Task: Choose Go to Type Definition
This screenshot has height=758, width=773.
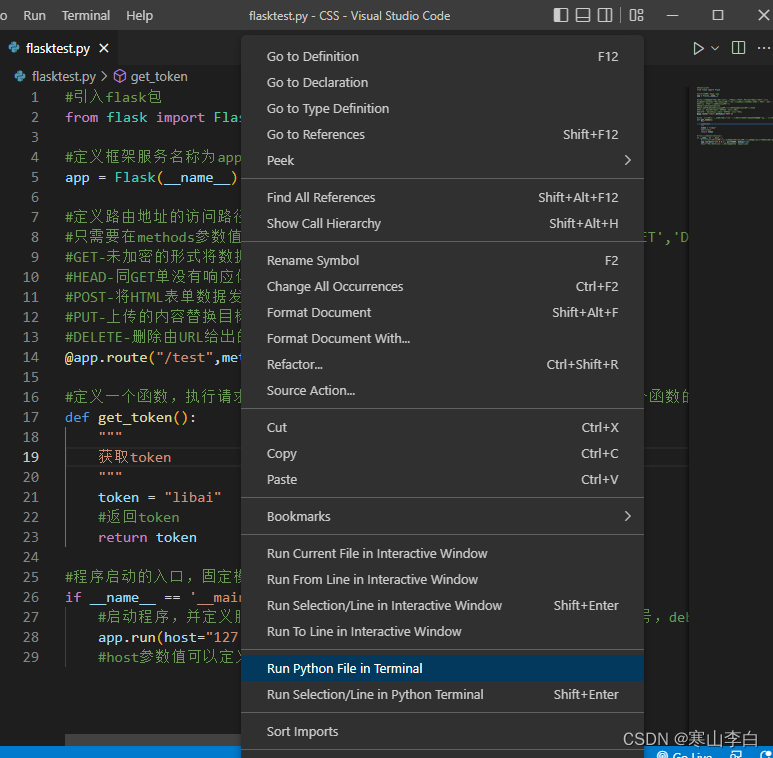Action: pos(442,108)
